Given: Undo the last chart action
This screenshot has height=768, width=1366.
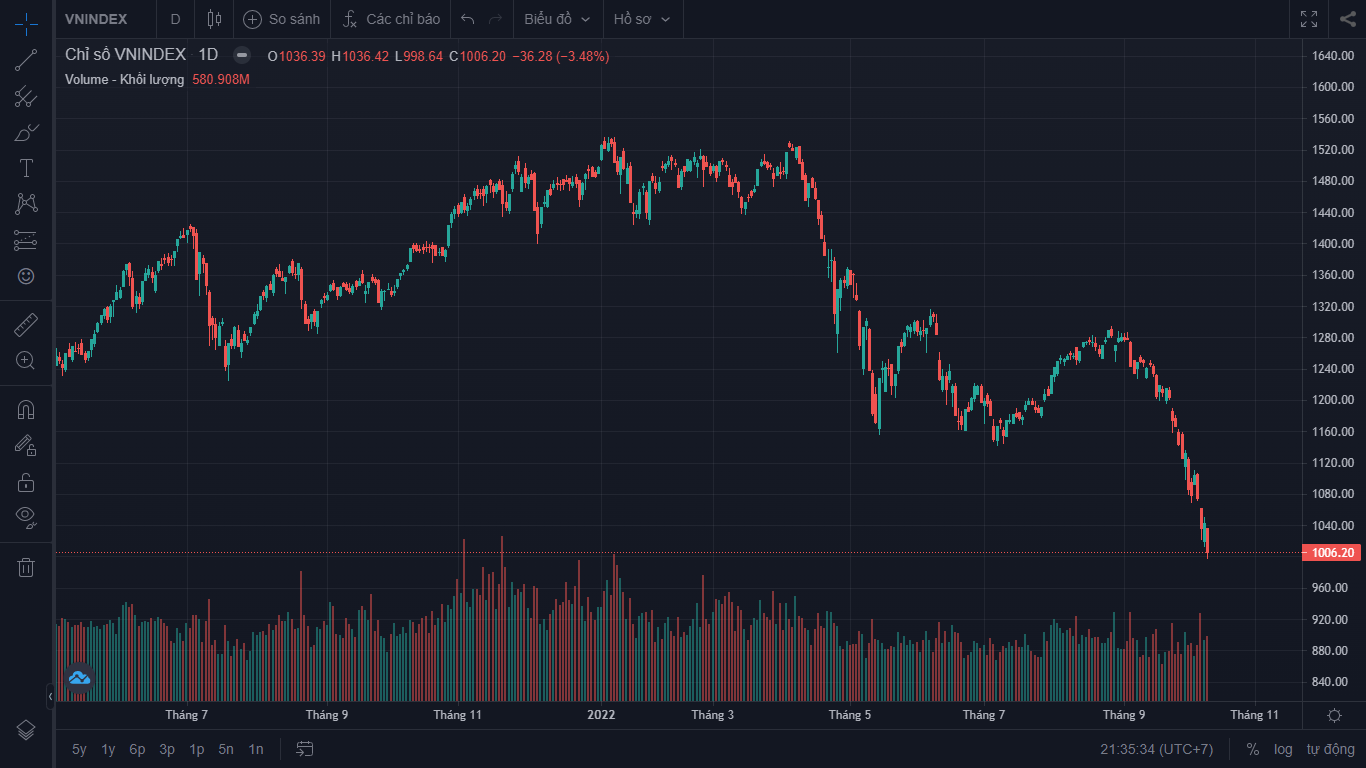Looking at the screenshot, I should (467, 19).
